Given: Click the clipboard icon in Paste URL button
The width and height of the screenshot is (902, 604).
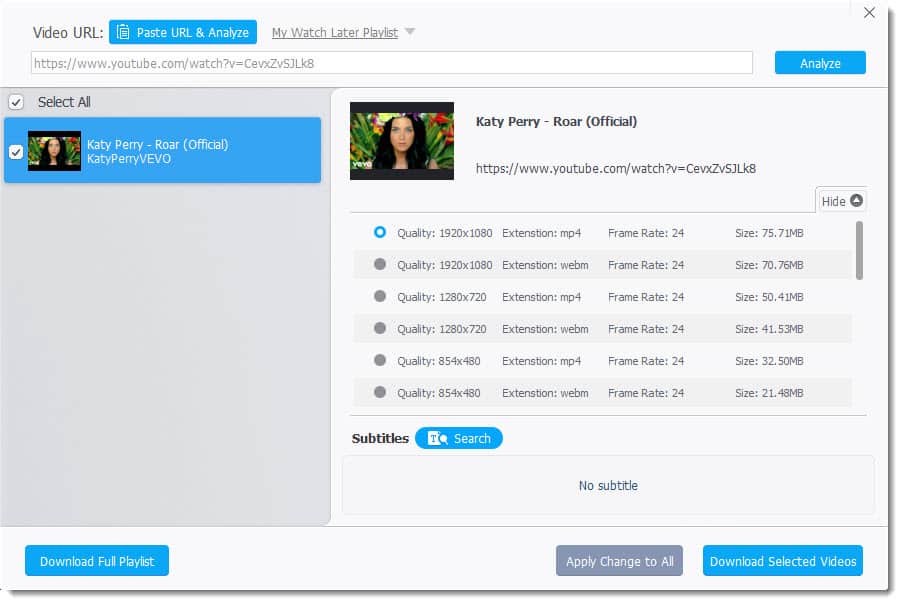Looking at the screenshot, I should [123, 32].
